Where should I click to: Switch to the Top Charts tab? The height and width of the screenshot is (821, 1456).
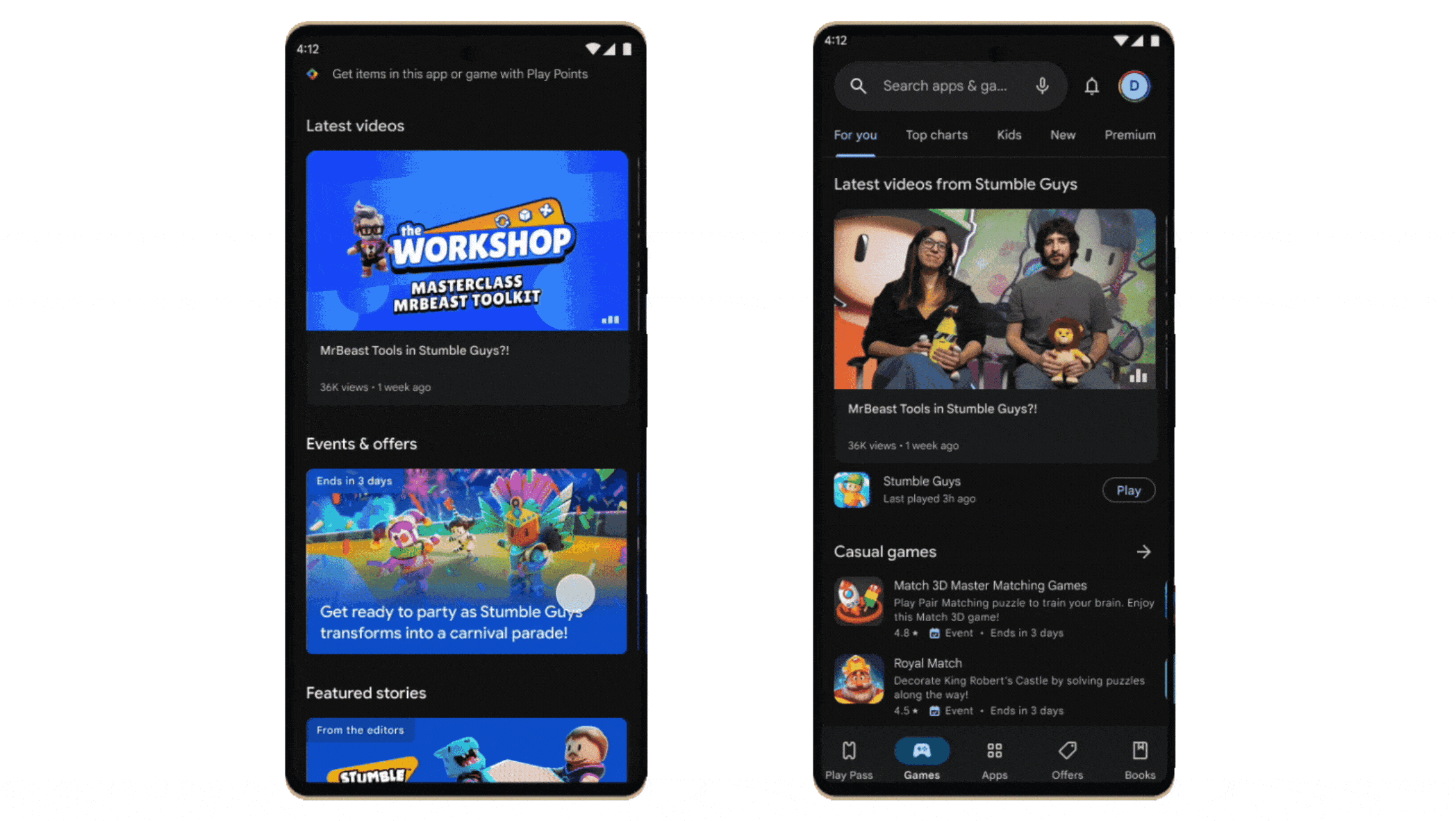pos(936,135)
